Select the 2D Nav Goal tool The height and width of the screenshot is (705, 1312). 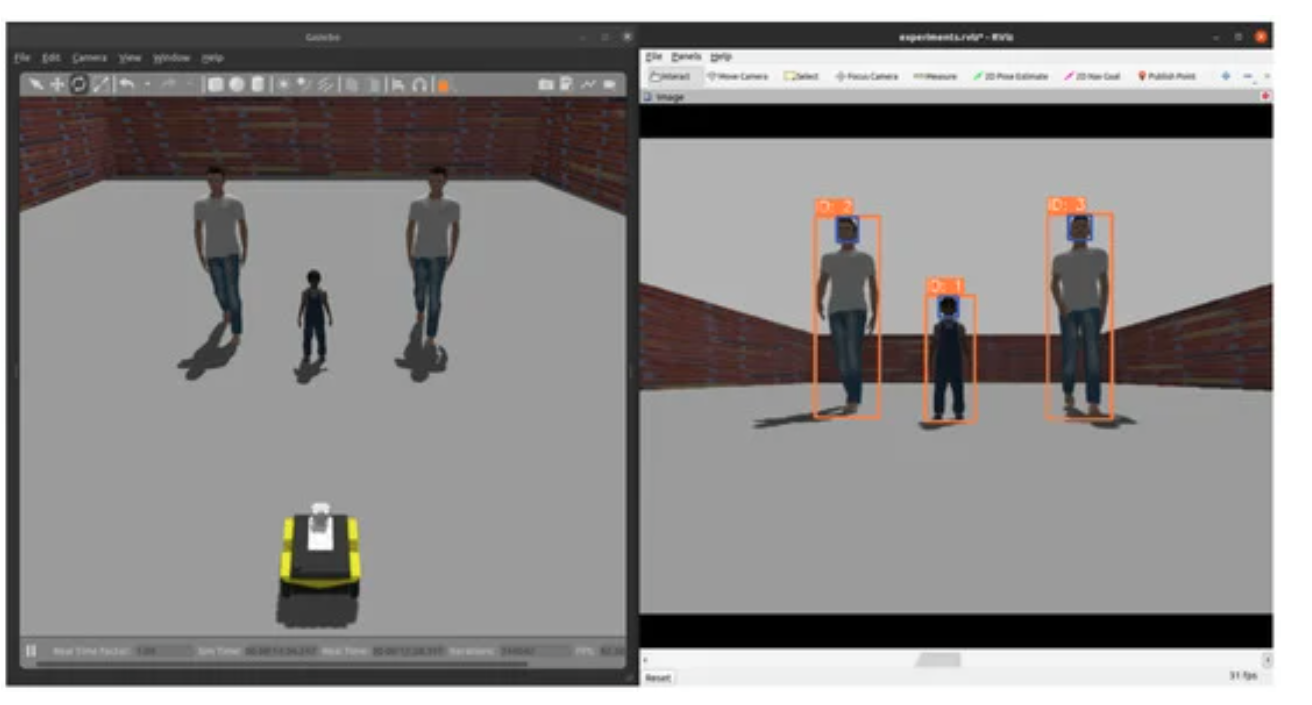1093,76
